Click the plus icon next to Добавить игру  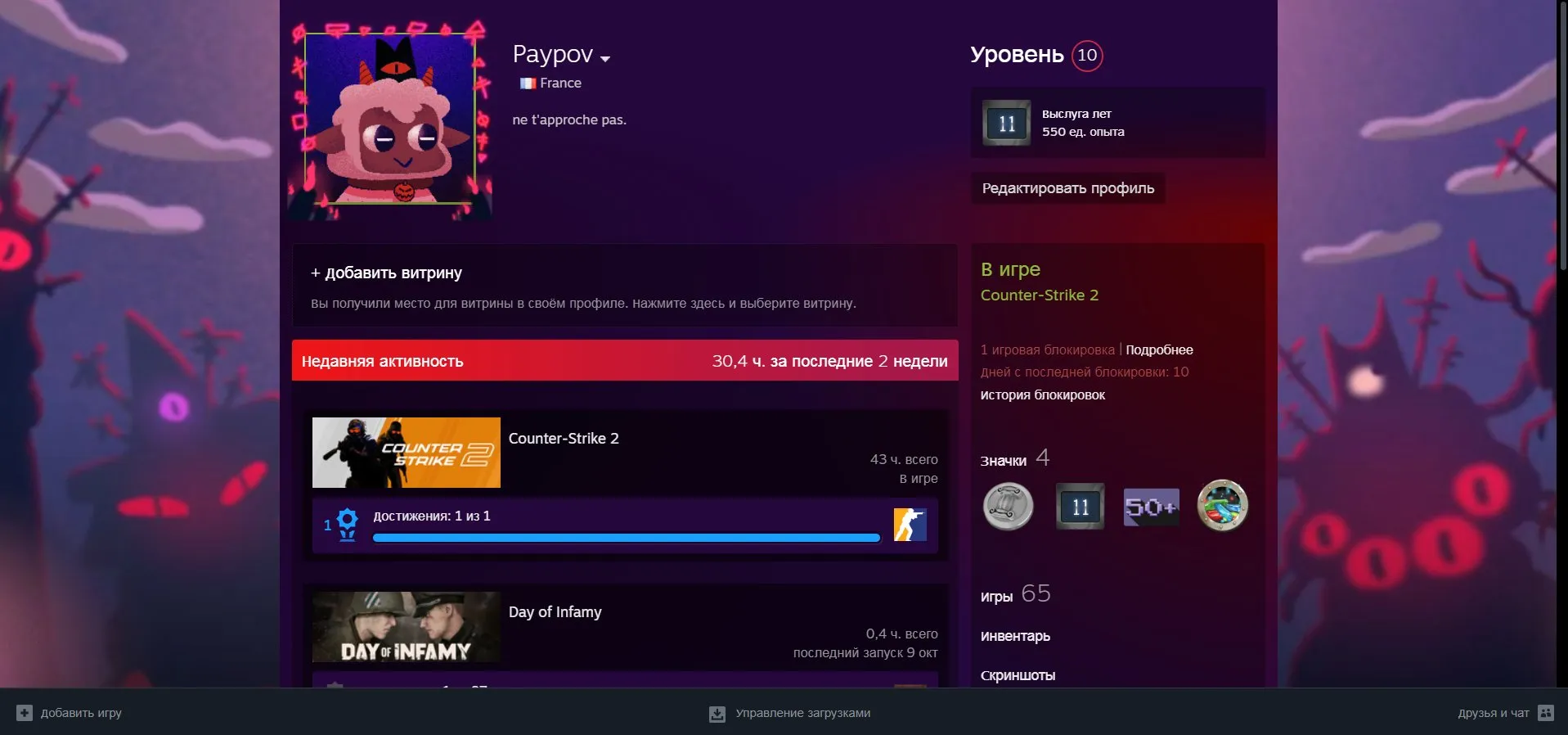tap(25, 713)
